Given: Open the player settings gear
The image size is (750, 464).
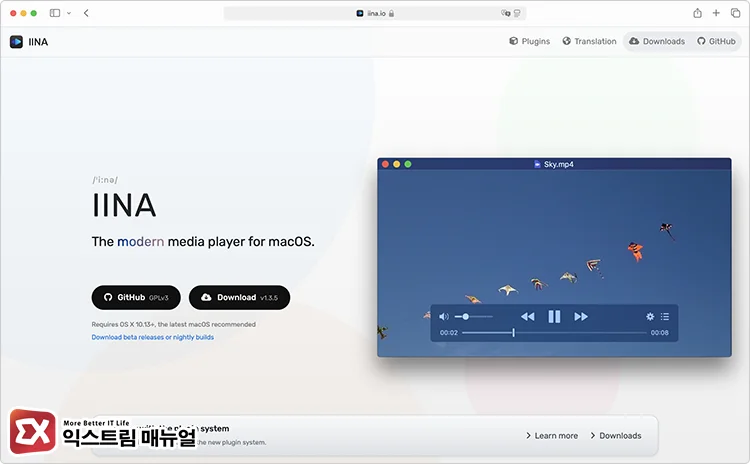Looking at the screenshot, I should (x=650, y=317).
